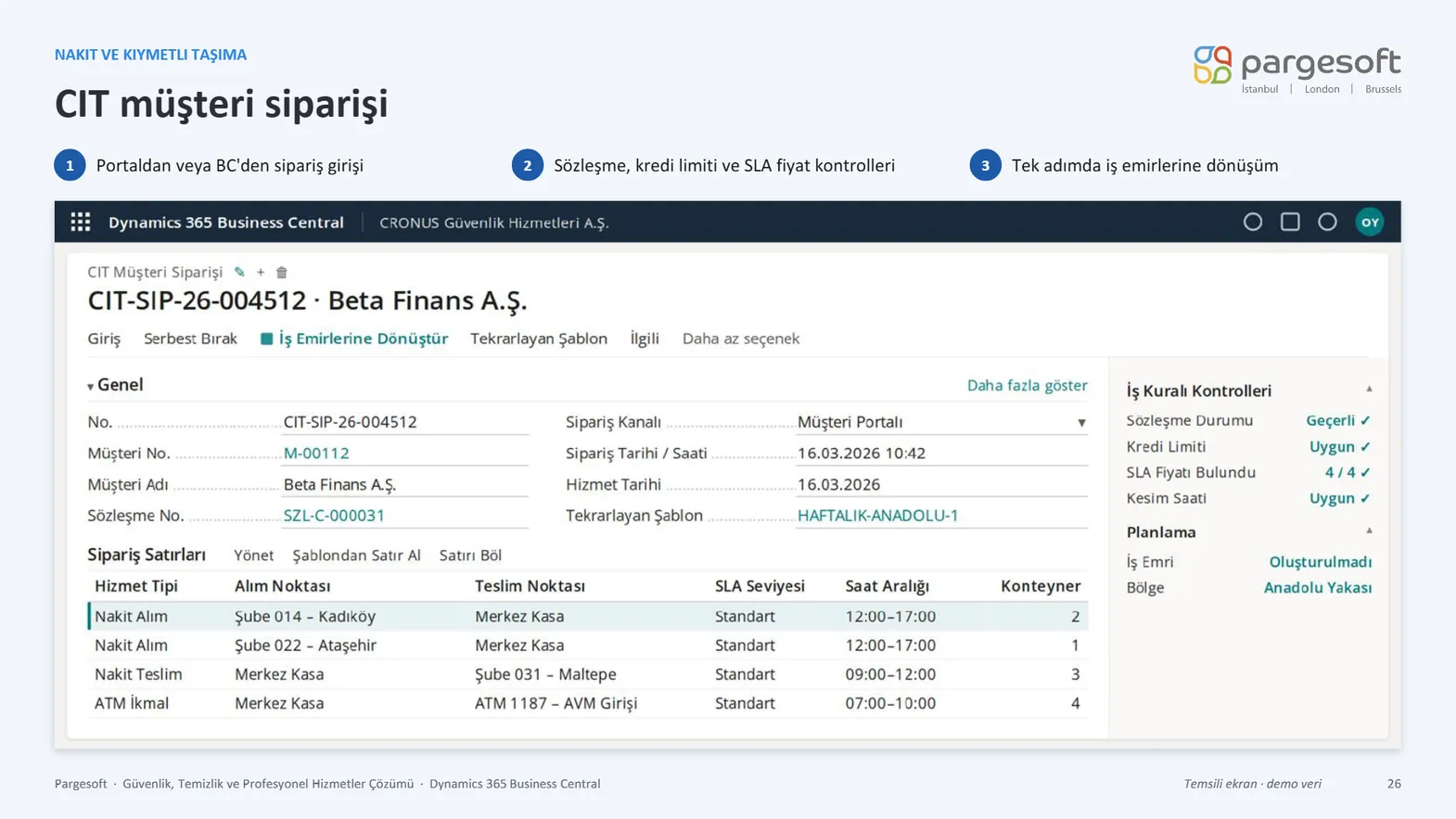Click Daha fazla göster link

tap(1027, 385)
